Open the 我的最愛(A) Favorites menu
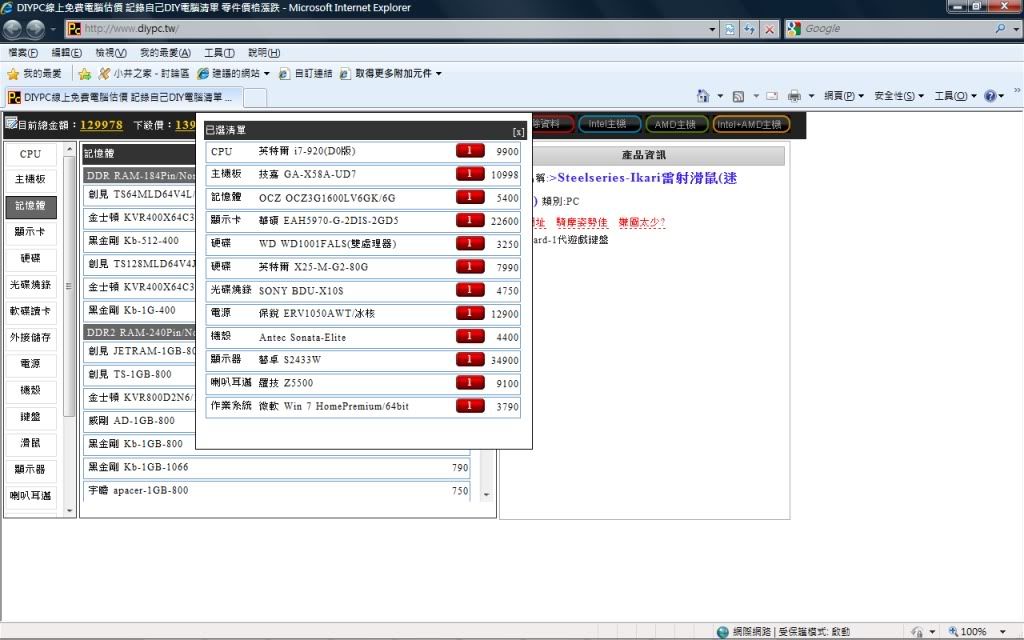Viewport: 1024px width, 640px height. [165, 52]
